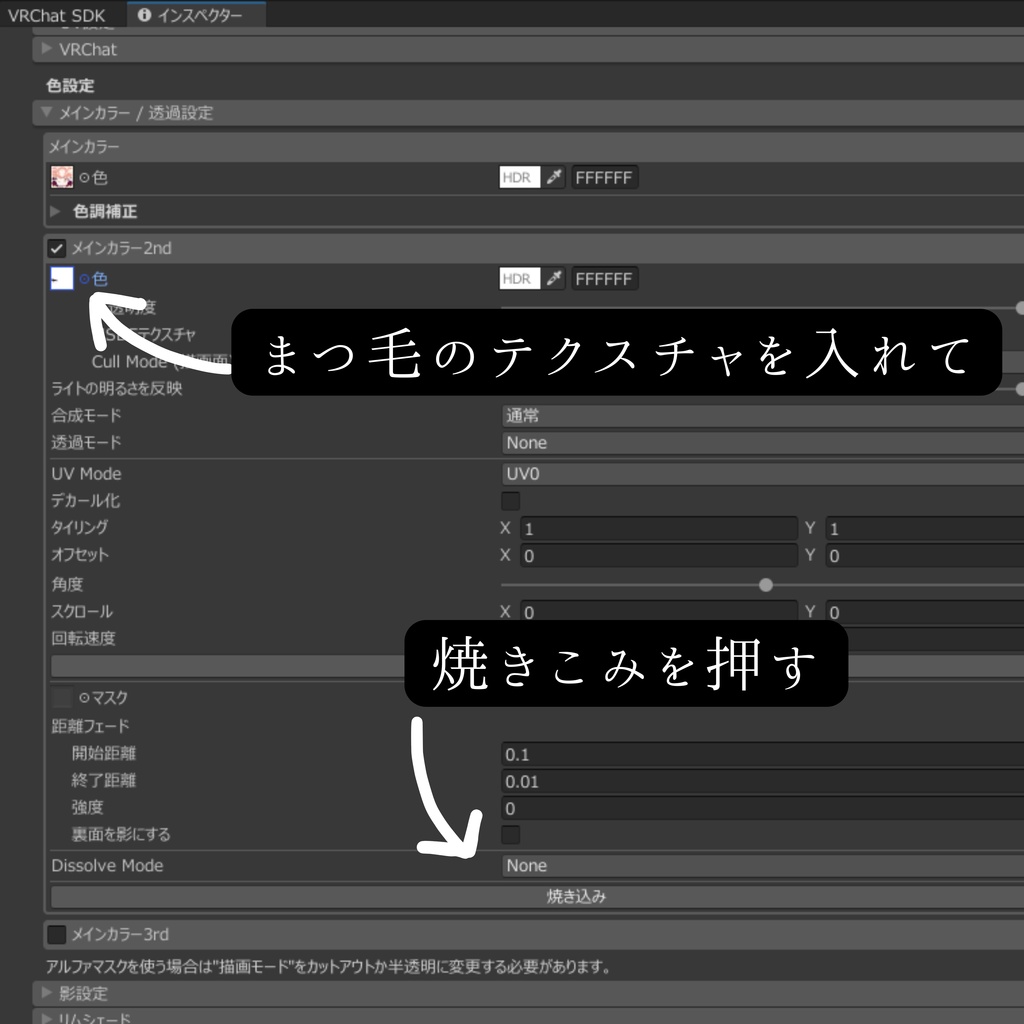Open the 合成モード dropdown

[763, 415]
